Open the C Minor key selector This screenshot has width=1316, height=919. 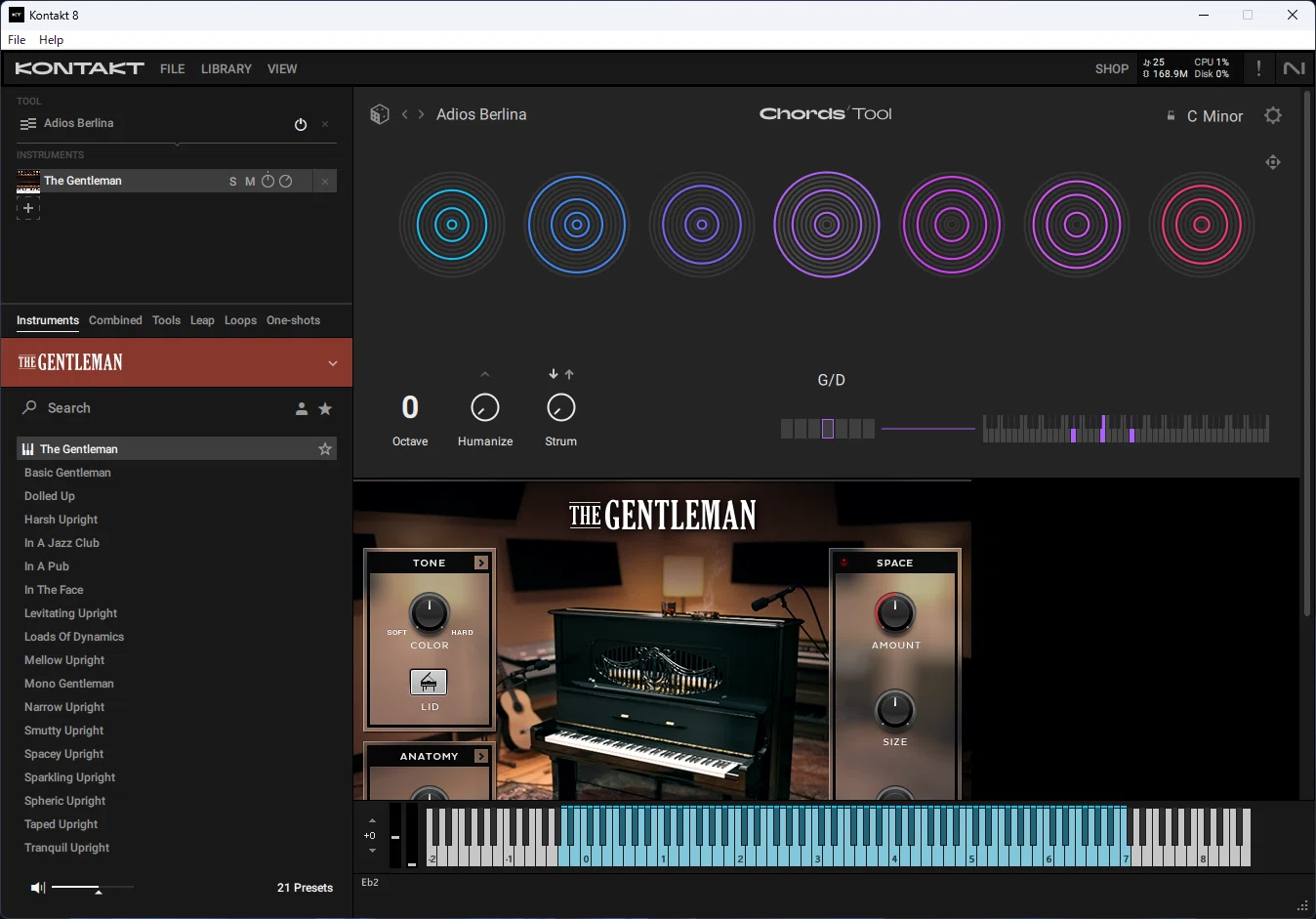1214,116
